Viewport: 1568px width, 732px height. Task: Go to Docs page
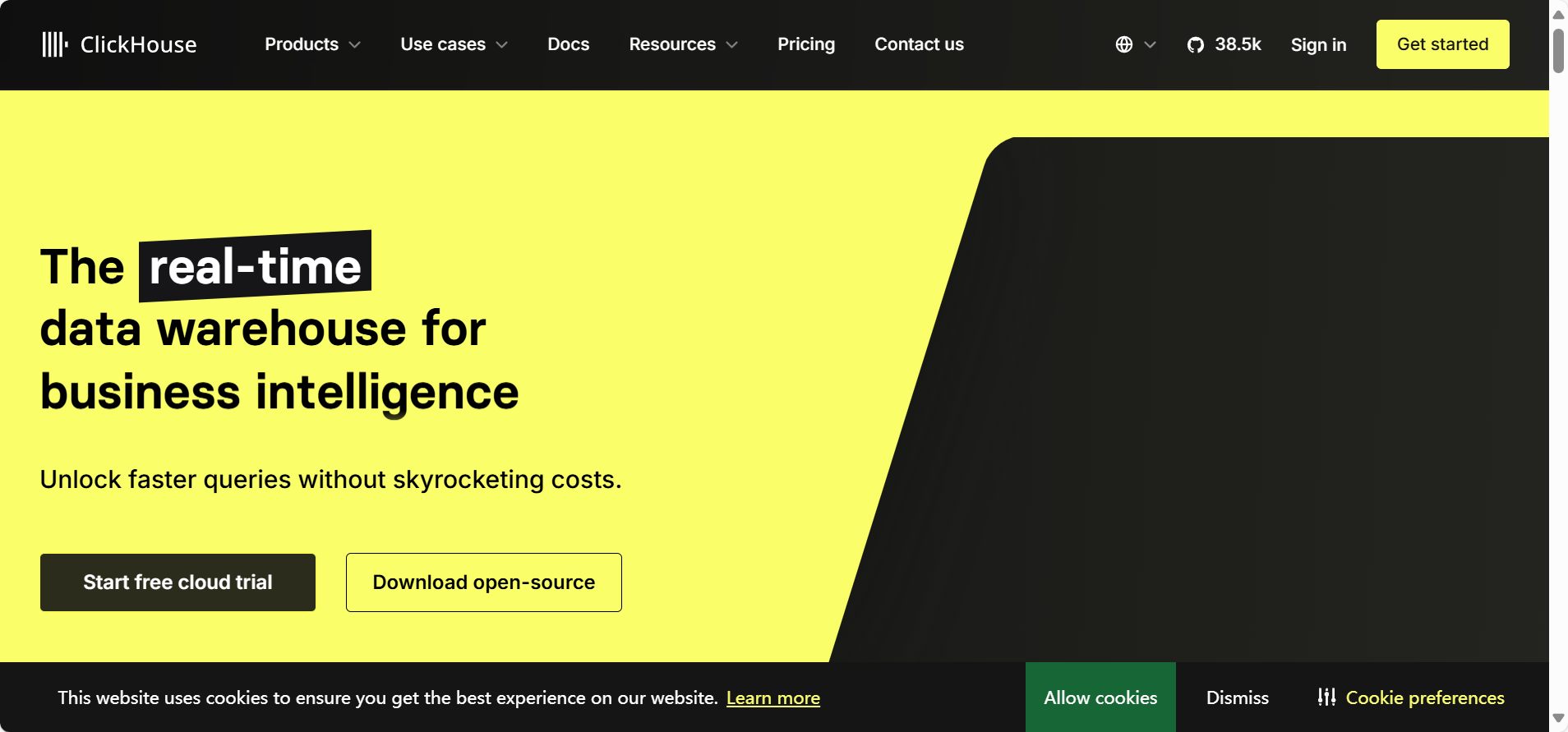click(x=569, y=44)
